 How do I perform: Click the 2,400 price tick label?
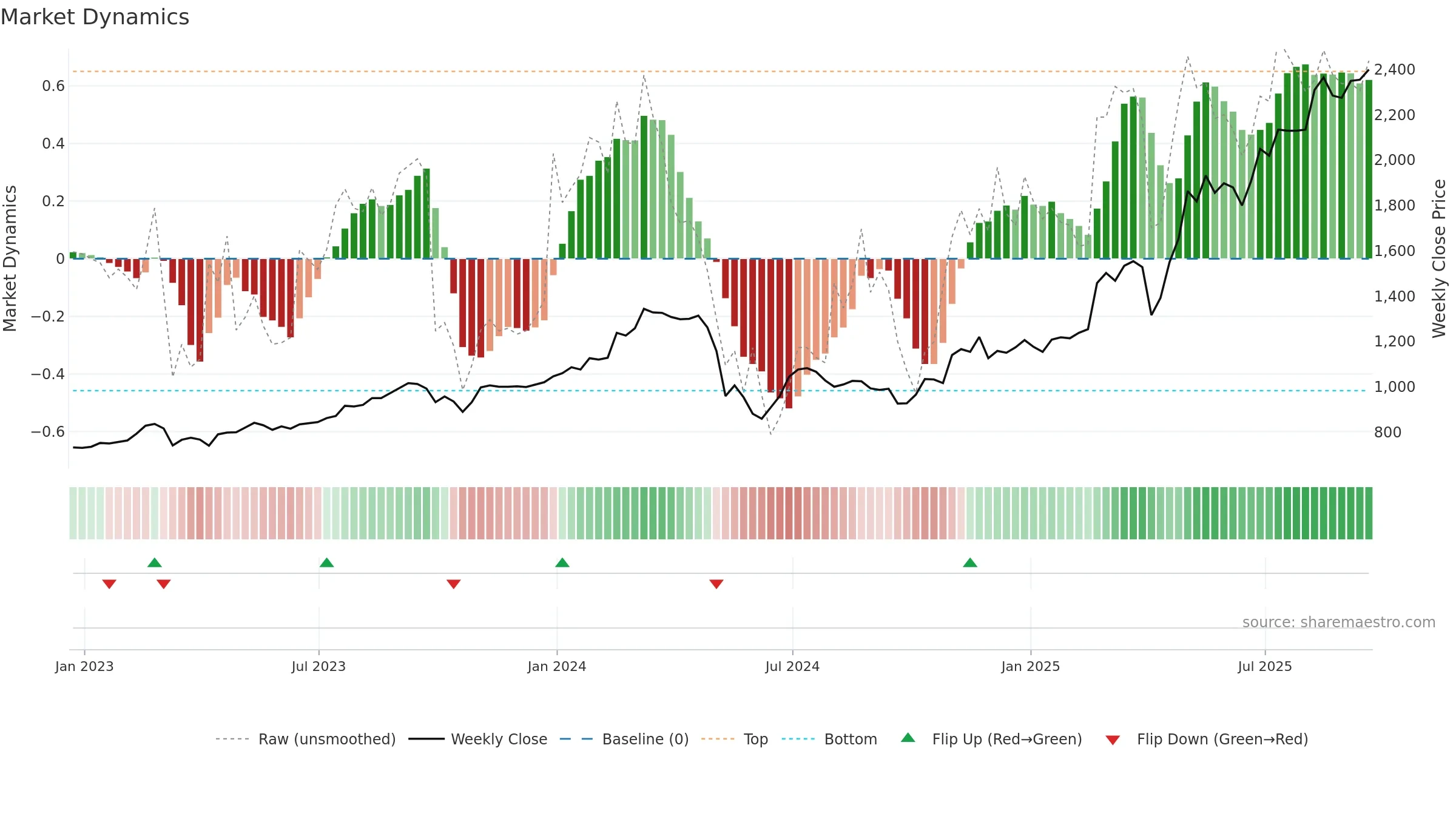pos(1395,69)
